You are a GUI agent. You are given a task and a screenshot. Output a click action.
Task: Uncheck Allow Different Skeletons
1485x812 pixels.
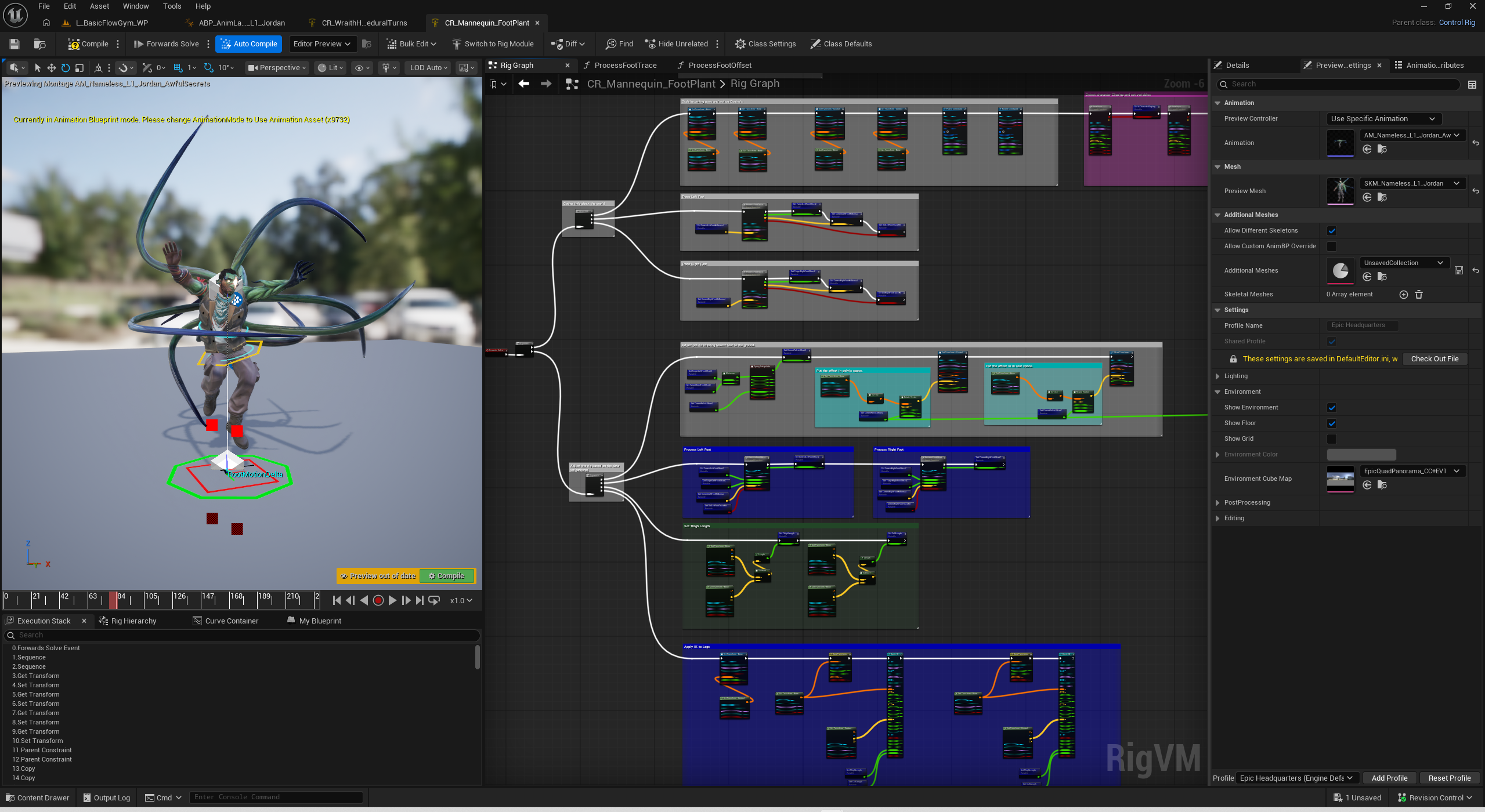click(1332, 231)
